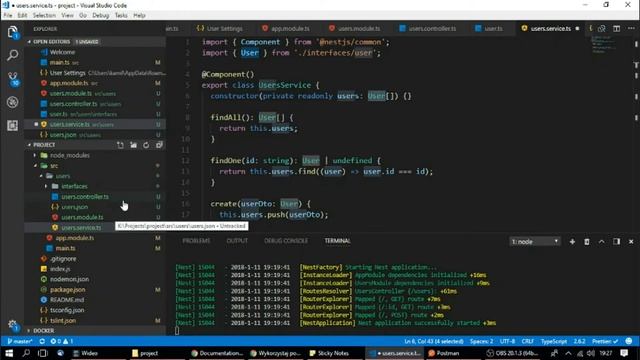Switch to the DEBUG CONSOLE panel tab

[x=286, y=241]
